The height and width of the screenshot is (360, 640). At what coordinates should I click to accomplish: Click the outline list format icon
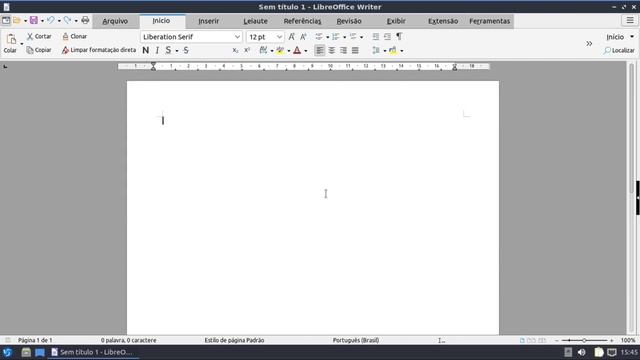pos(353,37)
